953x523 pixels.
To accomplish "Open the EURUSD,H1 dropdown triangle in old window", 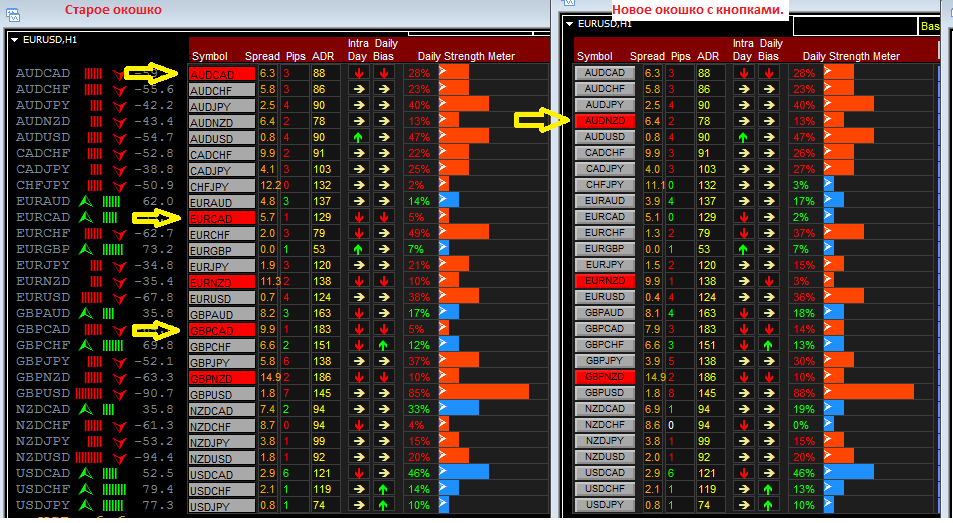I will [x=15, y=40].
